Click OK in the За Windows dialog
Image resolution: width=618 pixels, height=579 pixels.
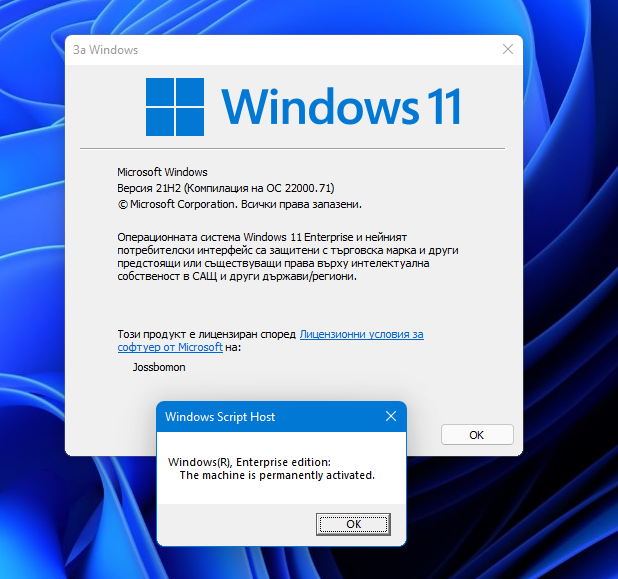point(477,435)
